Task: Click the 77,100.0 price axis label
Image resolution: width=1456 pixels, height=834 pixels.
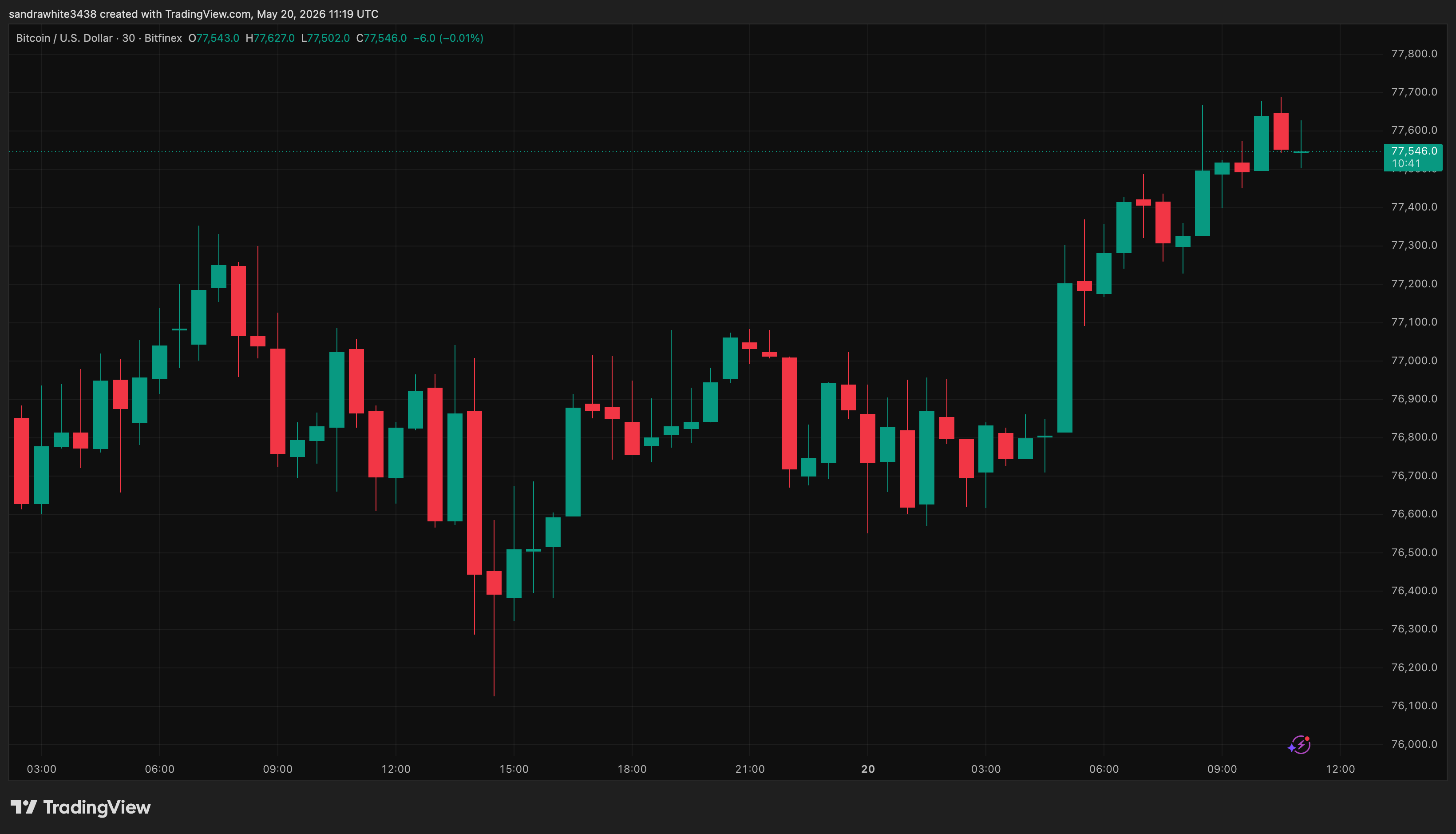Action: coord(1414,322)
